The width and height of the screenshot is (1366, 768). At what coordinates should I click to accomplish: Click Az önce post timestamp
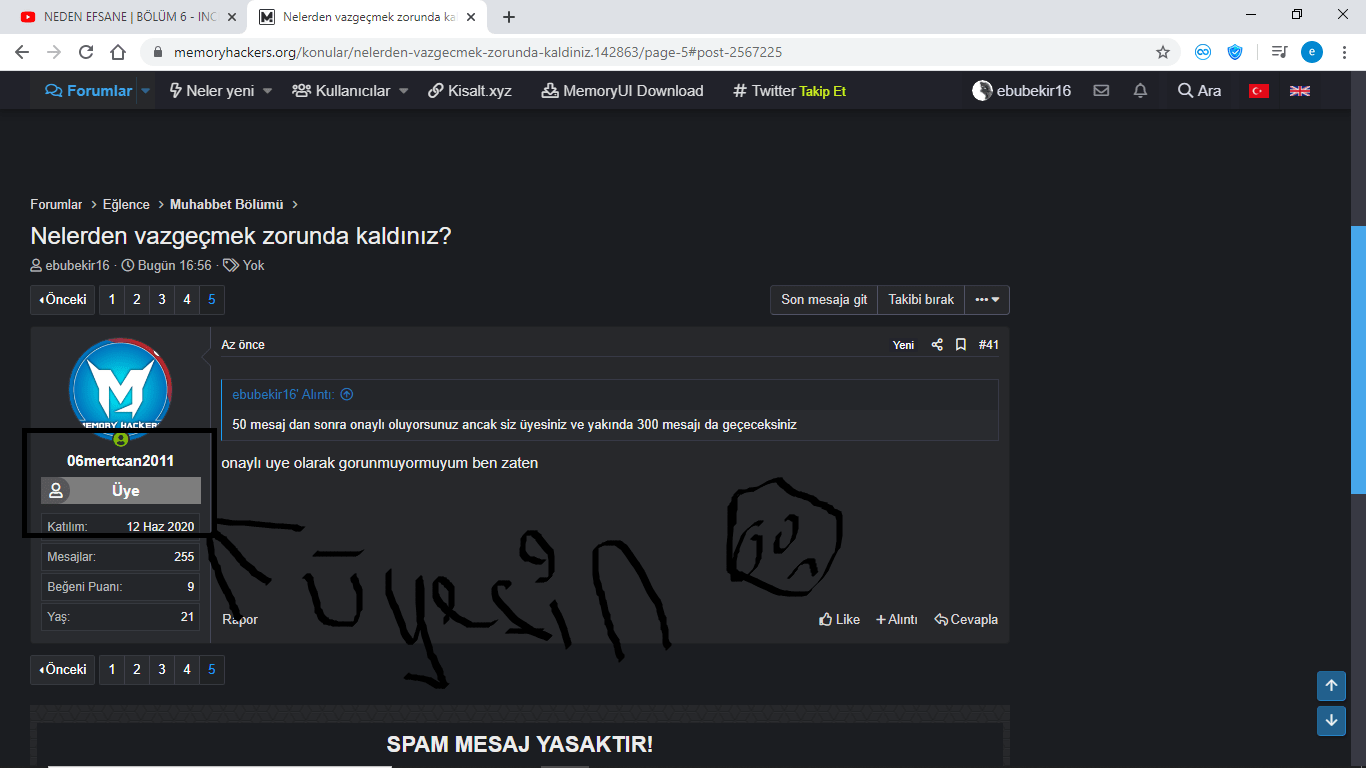(243, 344)
